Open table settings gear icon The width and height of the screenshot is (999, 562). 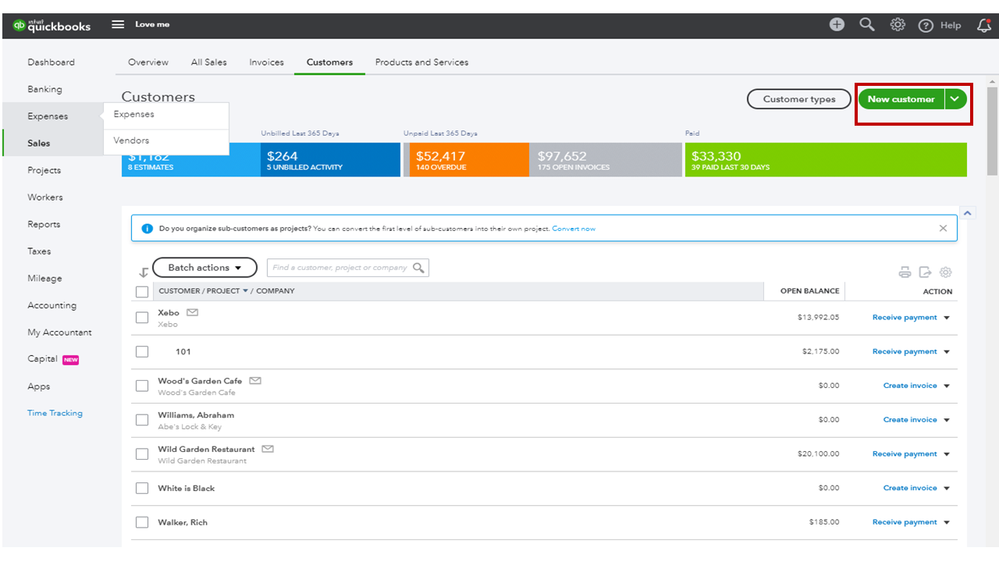click(x=945, y=272)
